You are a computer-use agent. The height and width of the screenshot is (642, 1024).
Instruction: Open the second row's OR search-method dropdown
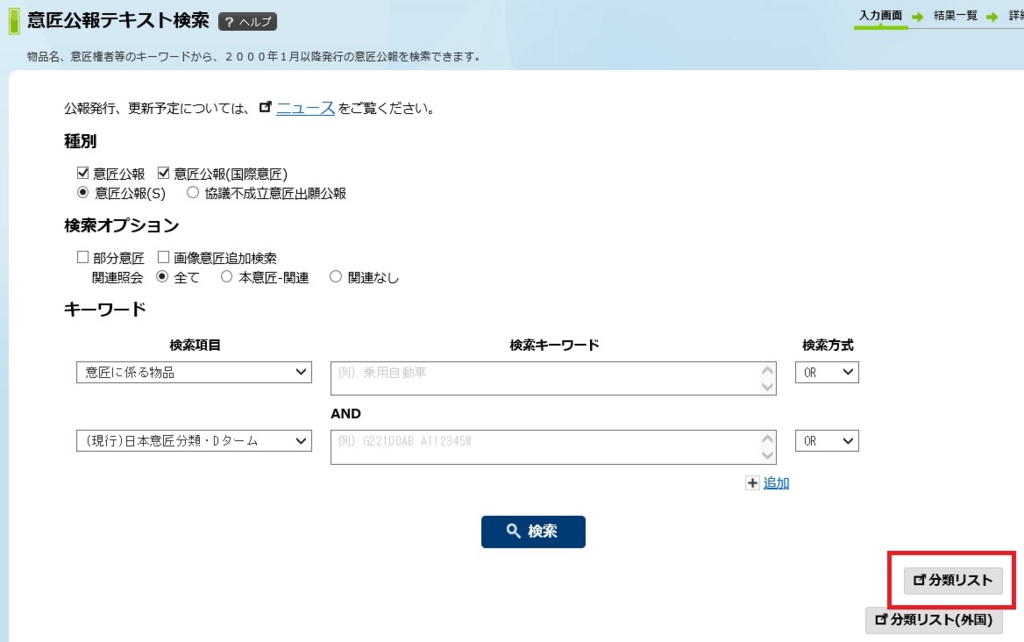coord(827,441)
